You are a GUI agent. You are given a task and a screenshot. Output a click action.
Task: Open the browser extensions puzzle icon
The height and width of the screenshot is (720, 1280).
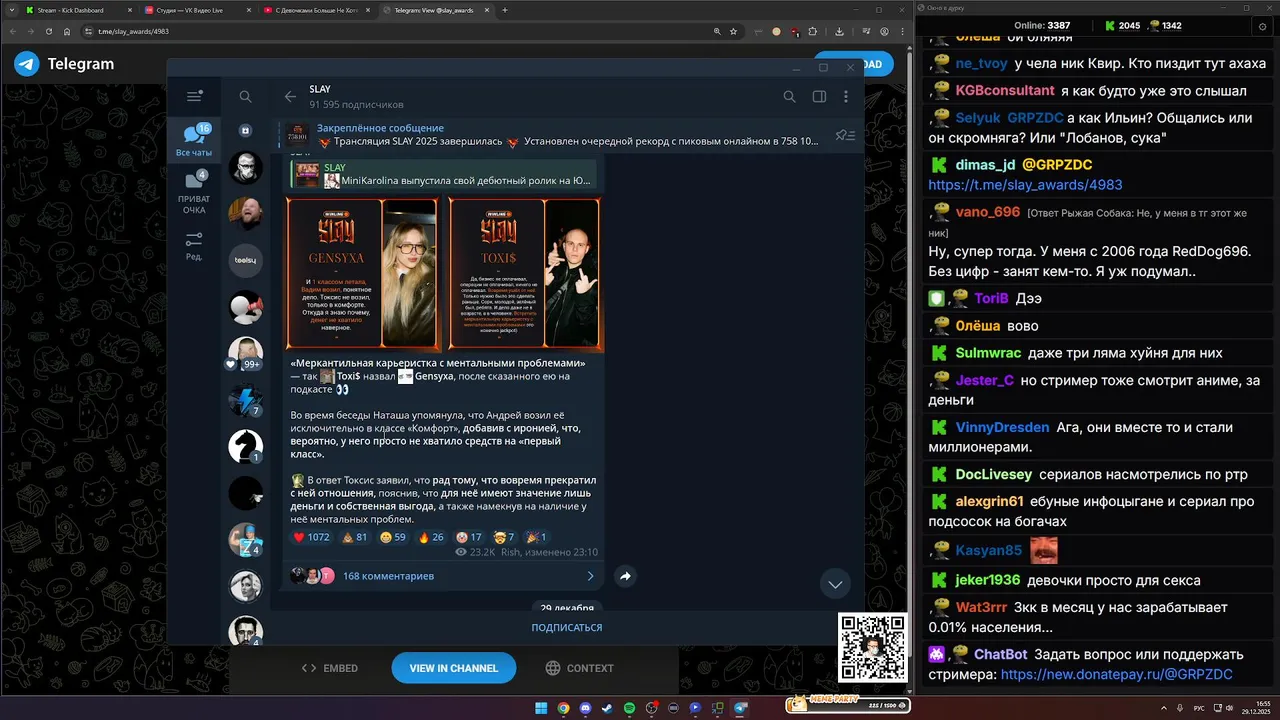[812, 31]
